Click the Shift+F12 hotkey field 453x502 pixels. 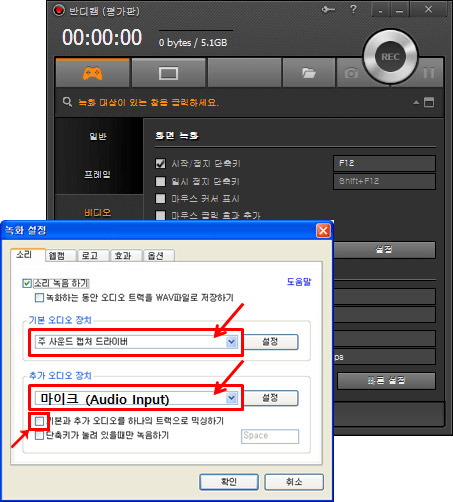(384, 181)
